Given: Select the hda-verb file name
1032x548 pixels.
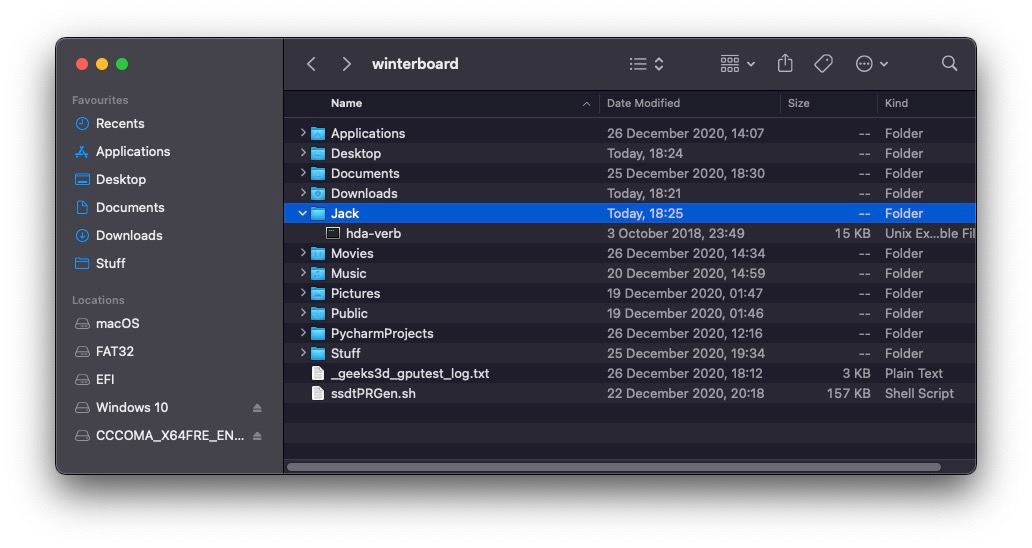Looking at the screenshot, I should pos(373,234).
